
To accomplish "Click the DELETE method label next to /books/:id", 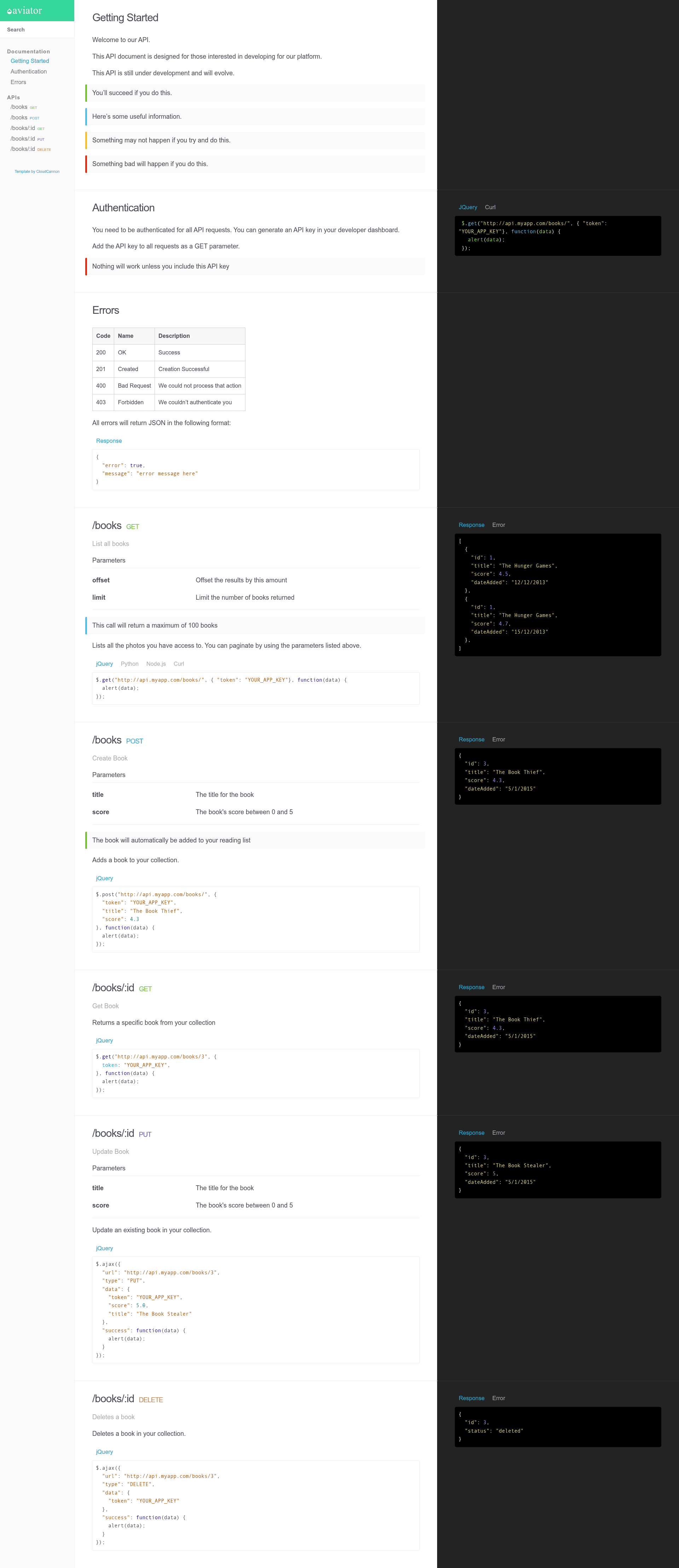I will pyautogui.click(x=151, y=1400).
